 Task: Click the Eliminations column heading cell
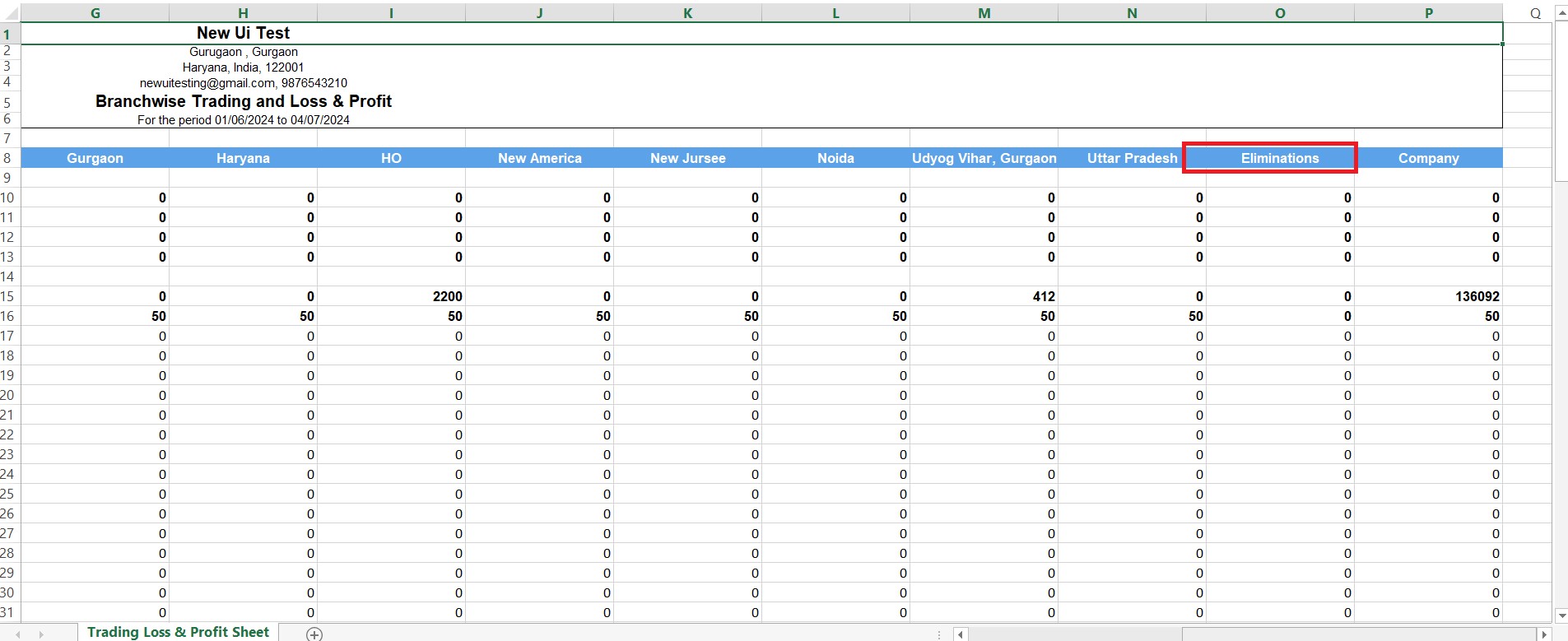[1280, 158]
